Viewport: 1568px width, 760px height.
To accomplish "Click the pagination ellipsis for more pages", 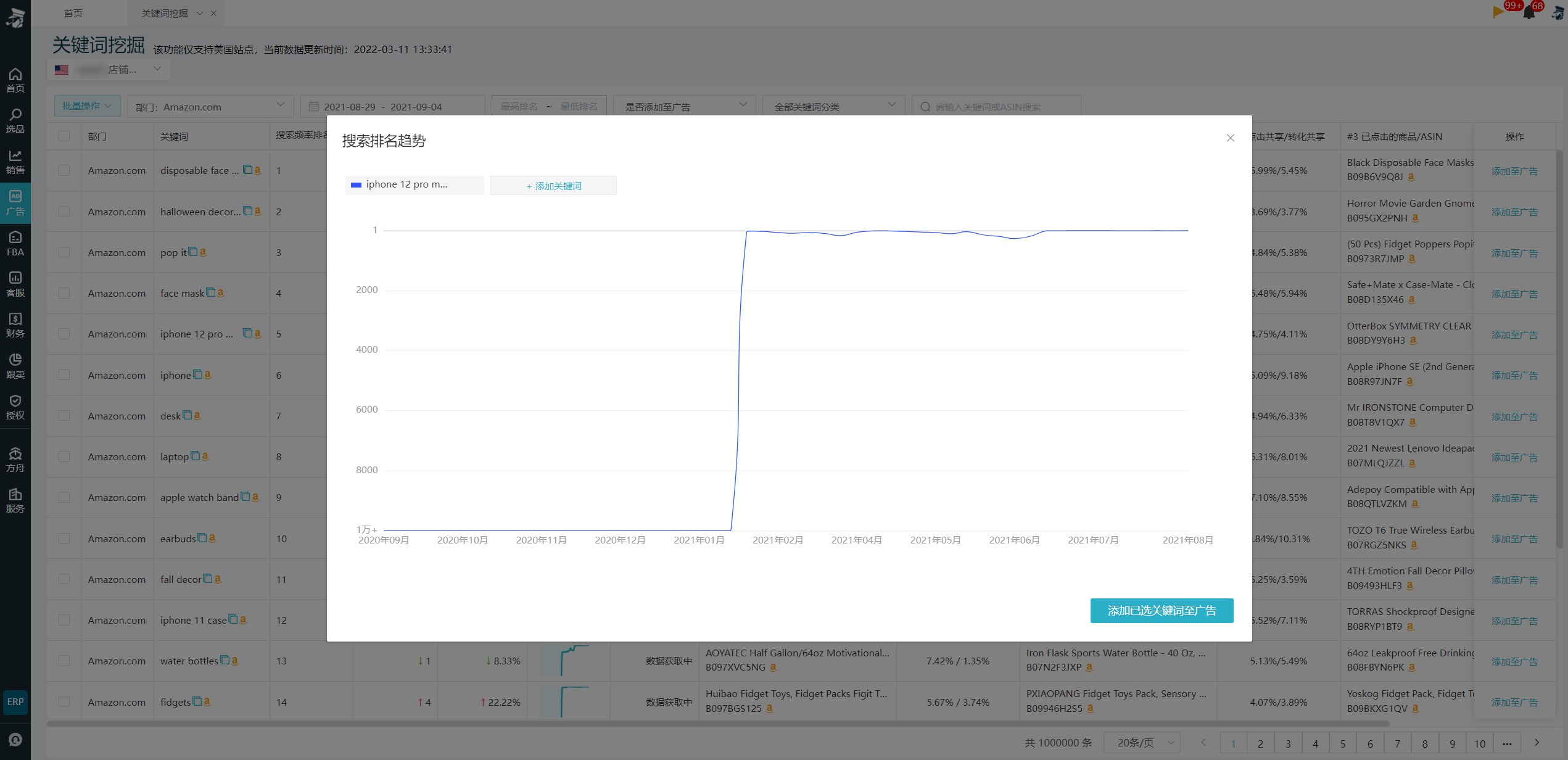I will (1507, 743).
